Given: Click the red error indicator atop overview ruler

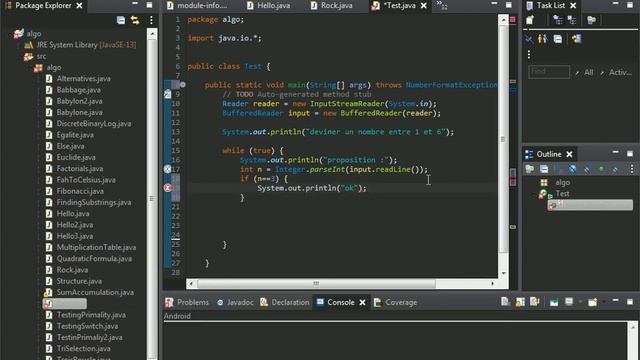Looking at the screenshot, I should click(513, 19).
